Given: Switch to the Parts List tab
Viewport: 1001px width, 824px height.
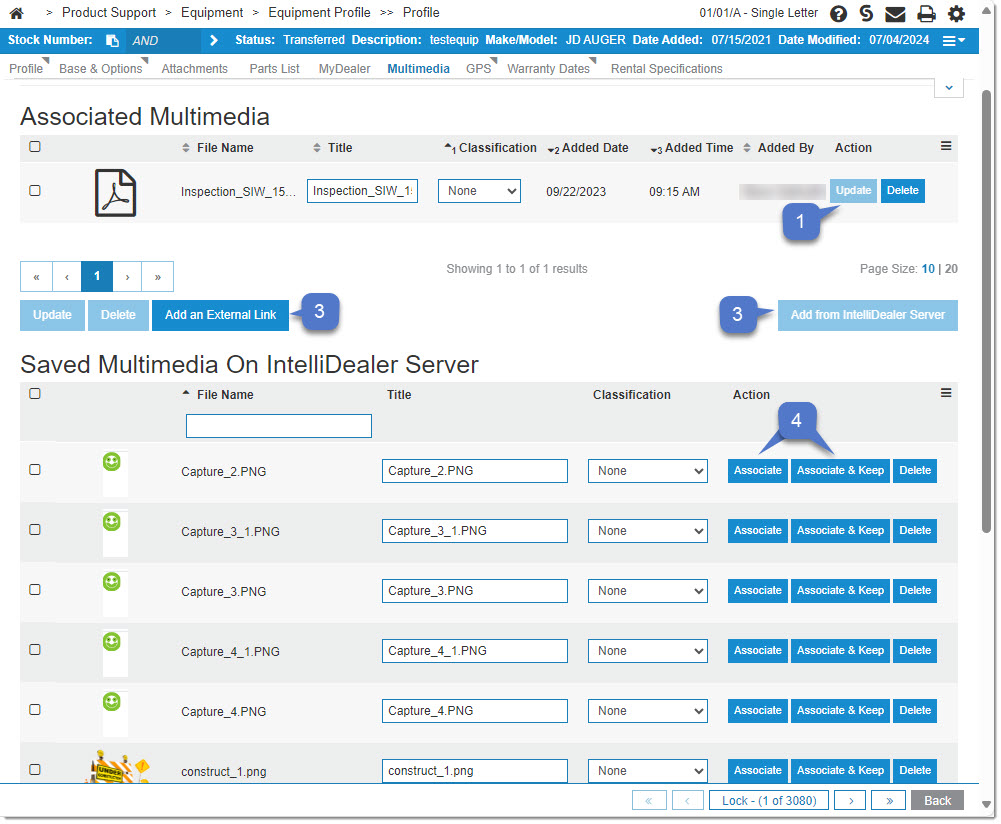Looking at the screenshot, I should (x=274, y=69).
